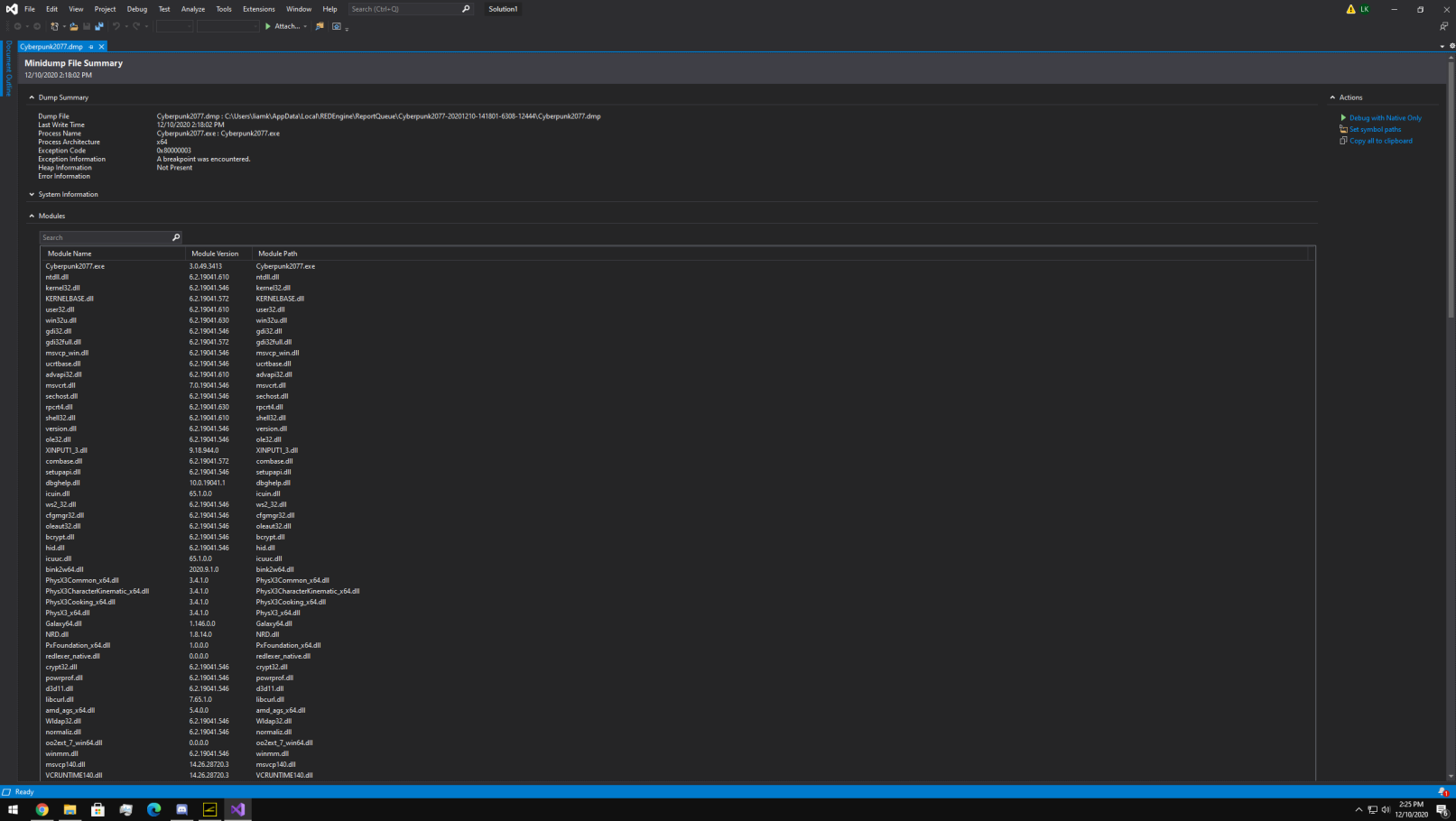
Task: Open Microsoft Store from the taskbar
Action: [x=97, y=809]
